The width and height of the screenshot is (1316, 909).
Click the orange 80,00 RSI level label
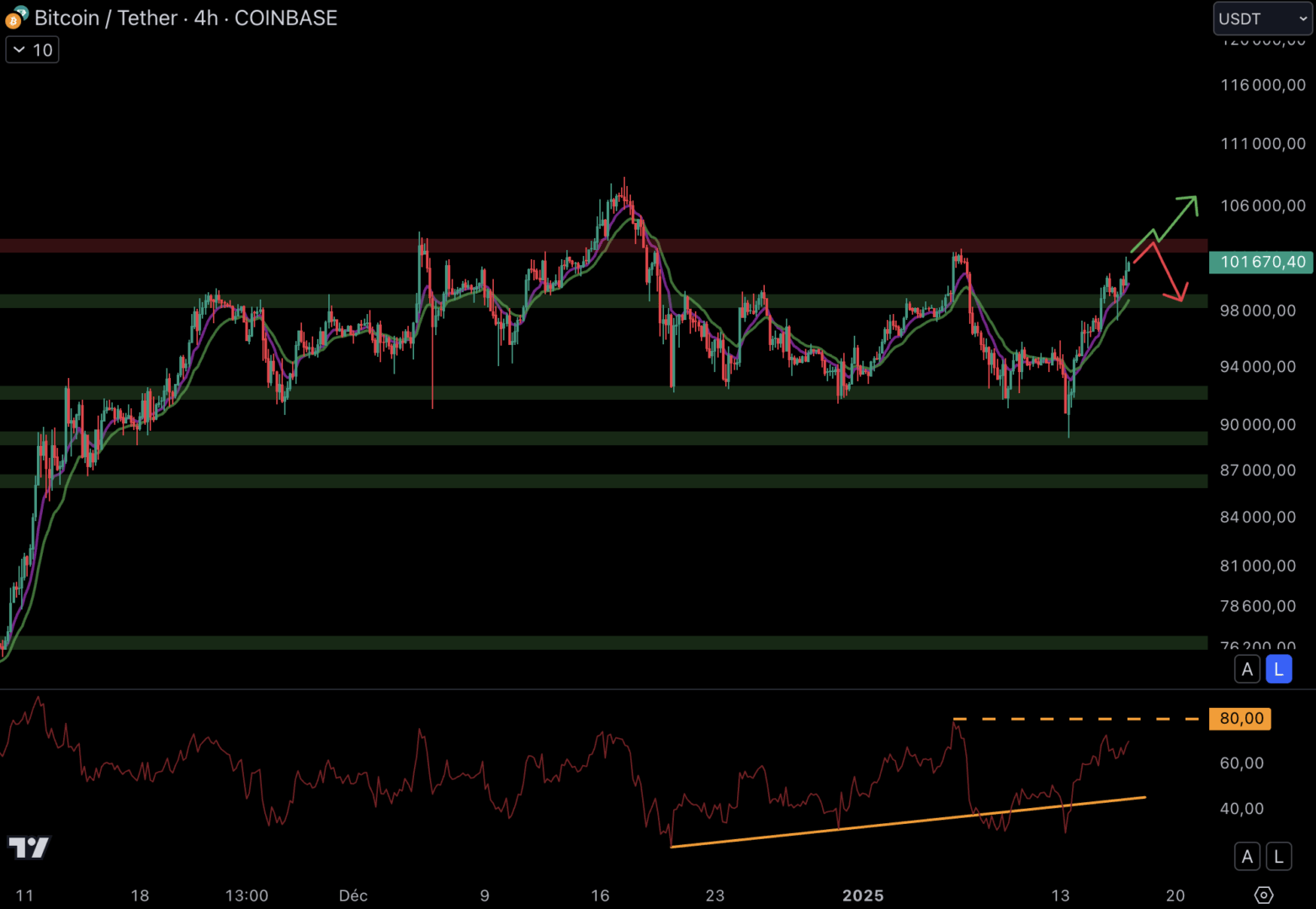(1240, 719)
